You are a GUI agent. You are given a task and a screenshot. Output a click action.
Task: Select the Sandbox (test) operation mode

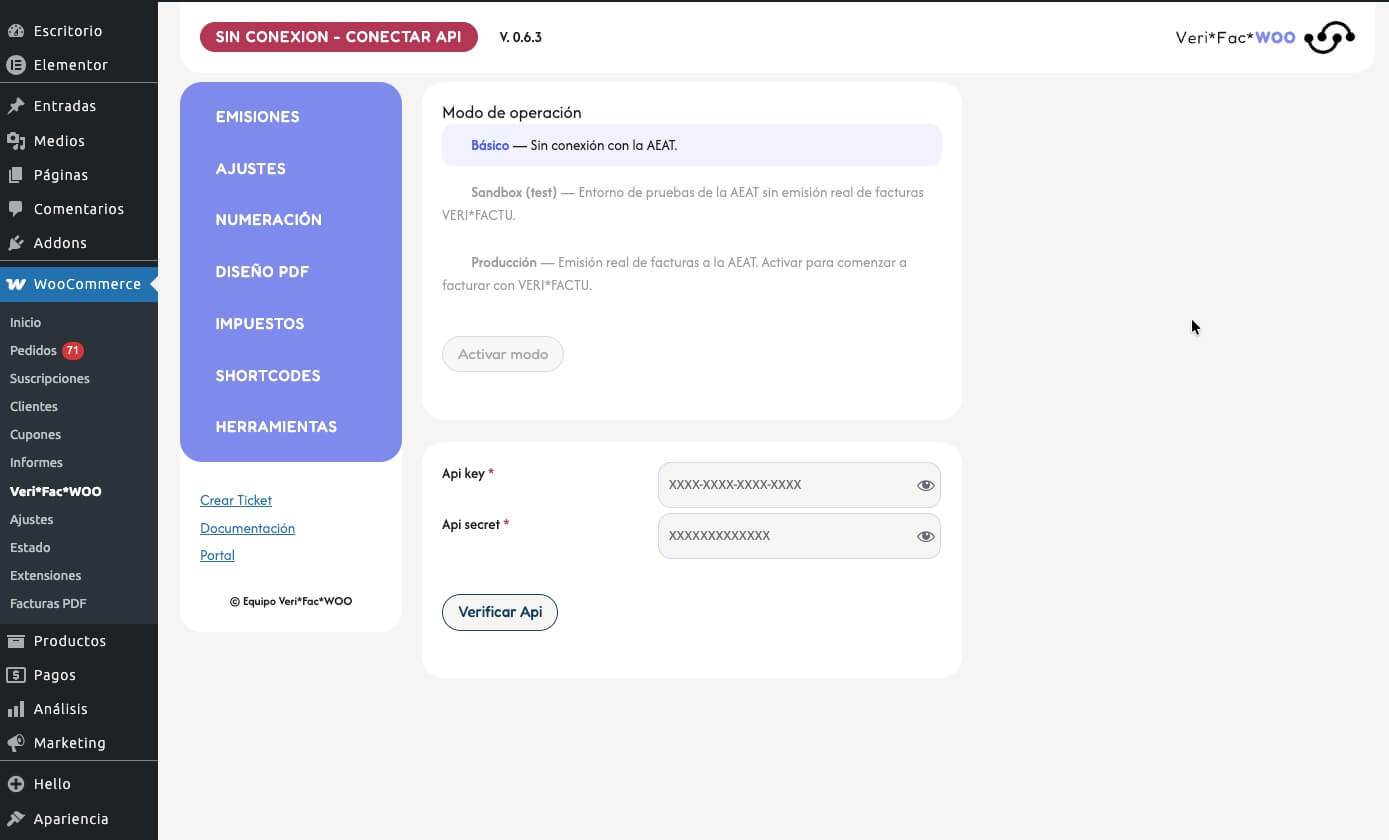(691, 204)
